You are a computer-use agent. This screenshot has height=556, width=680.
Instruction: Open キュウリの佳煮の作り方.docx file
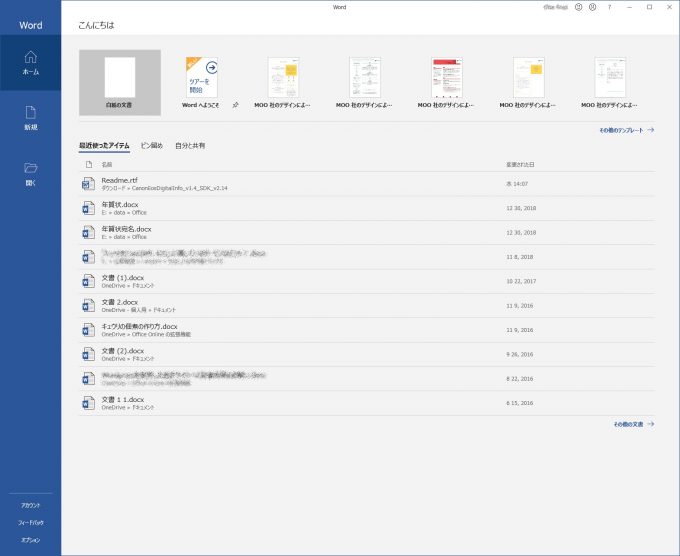click(367, 330)
